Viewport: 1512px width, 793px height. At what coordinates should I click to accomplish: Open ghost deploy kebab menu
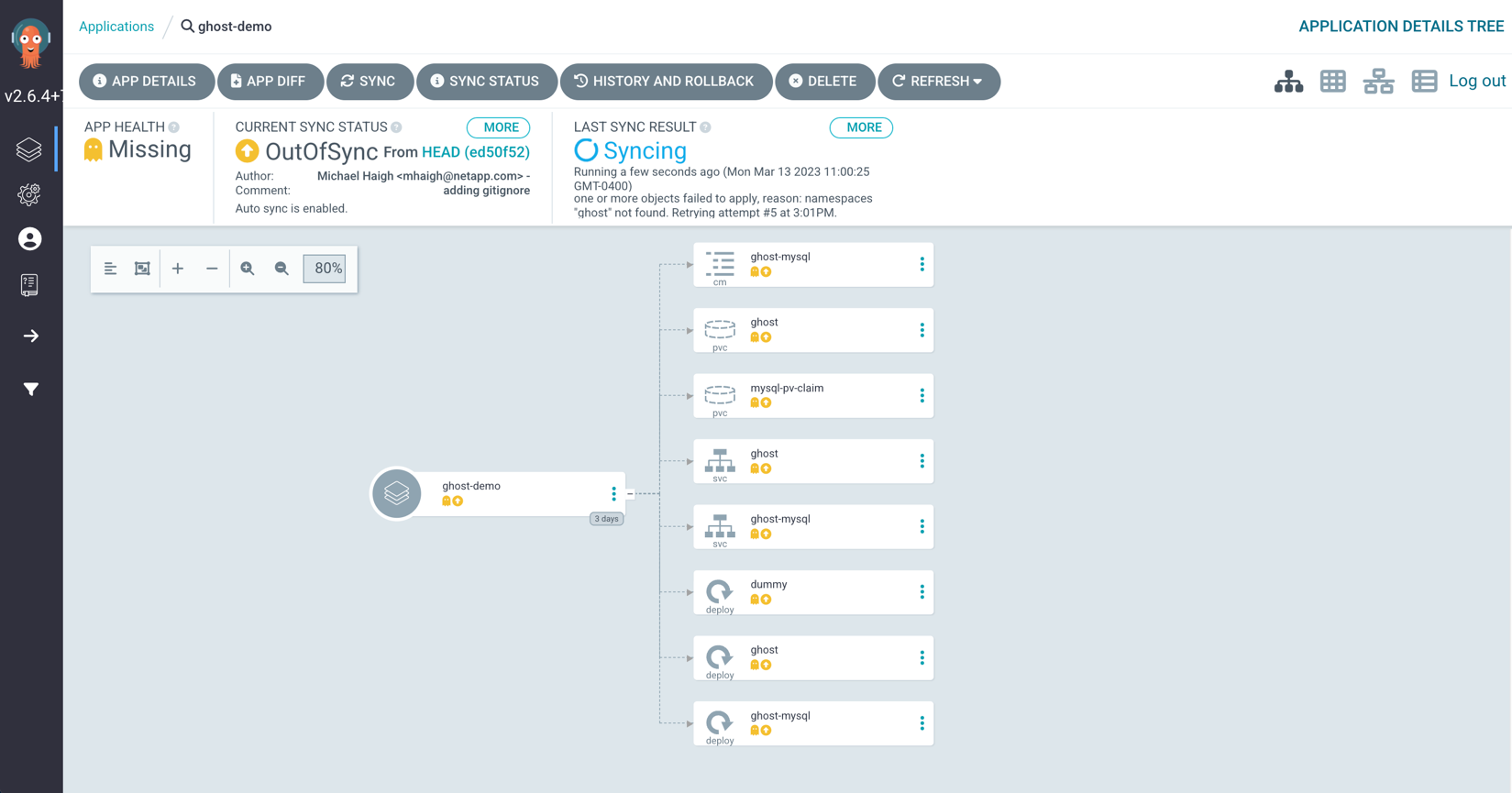922,658
